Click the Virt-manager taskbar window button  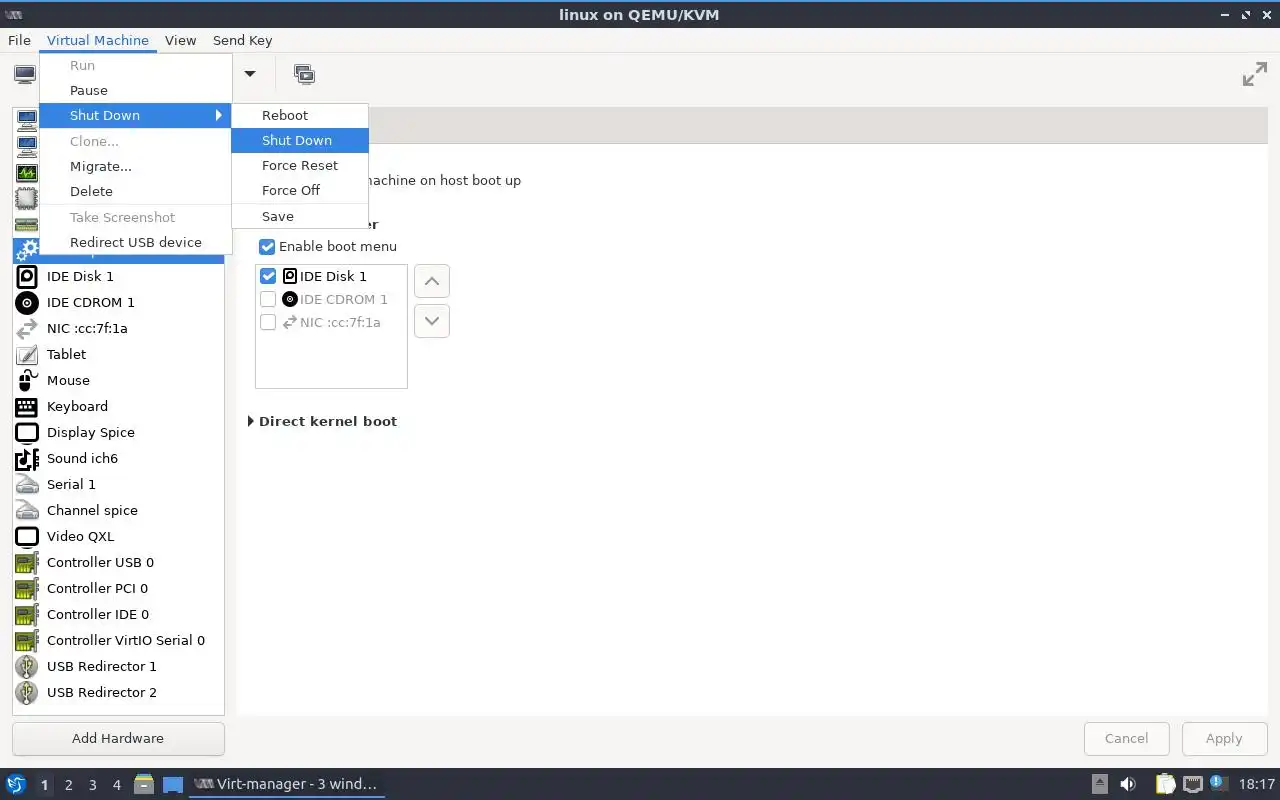(286, 784)
